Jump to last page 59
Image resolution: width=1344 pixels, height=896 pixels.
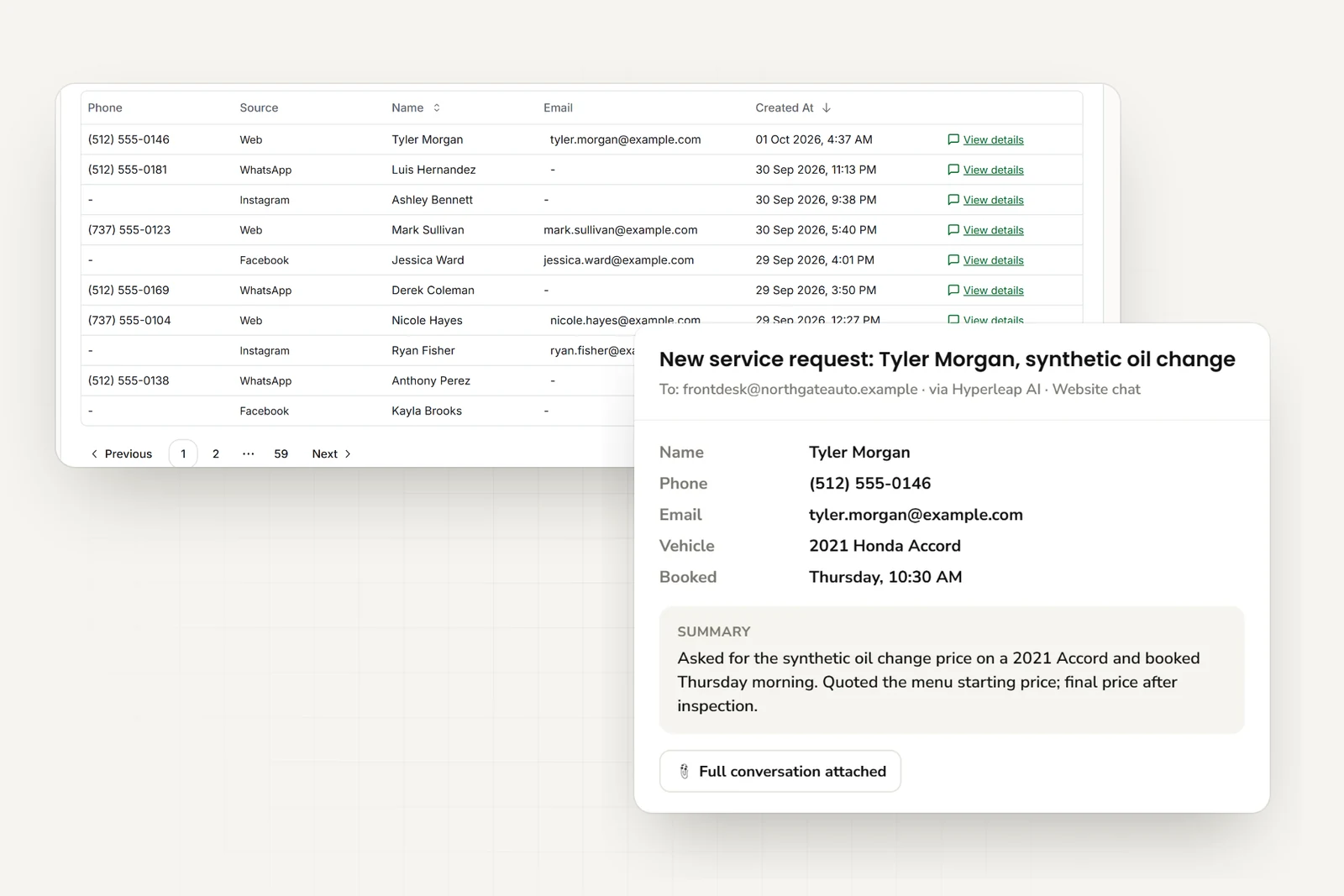(281, 453)
